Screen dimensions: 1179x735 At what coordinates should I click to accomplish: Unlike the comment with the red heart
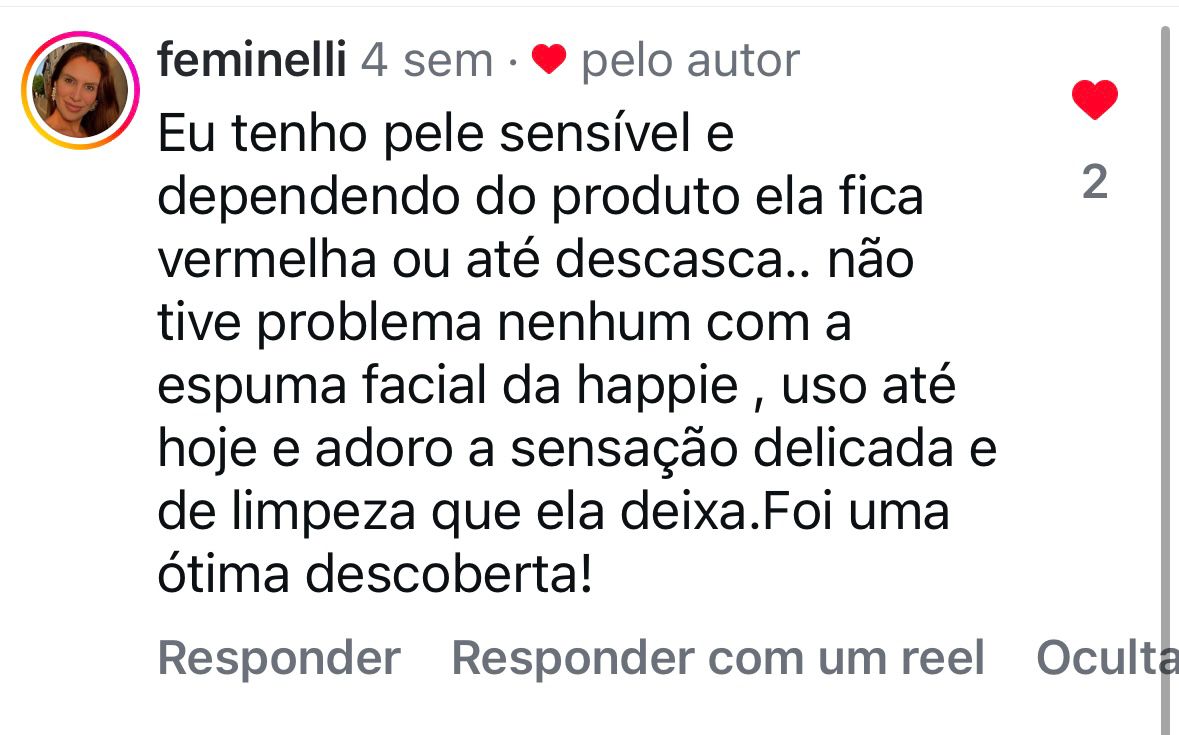pyautogui.click(x=1094, y=100)
